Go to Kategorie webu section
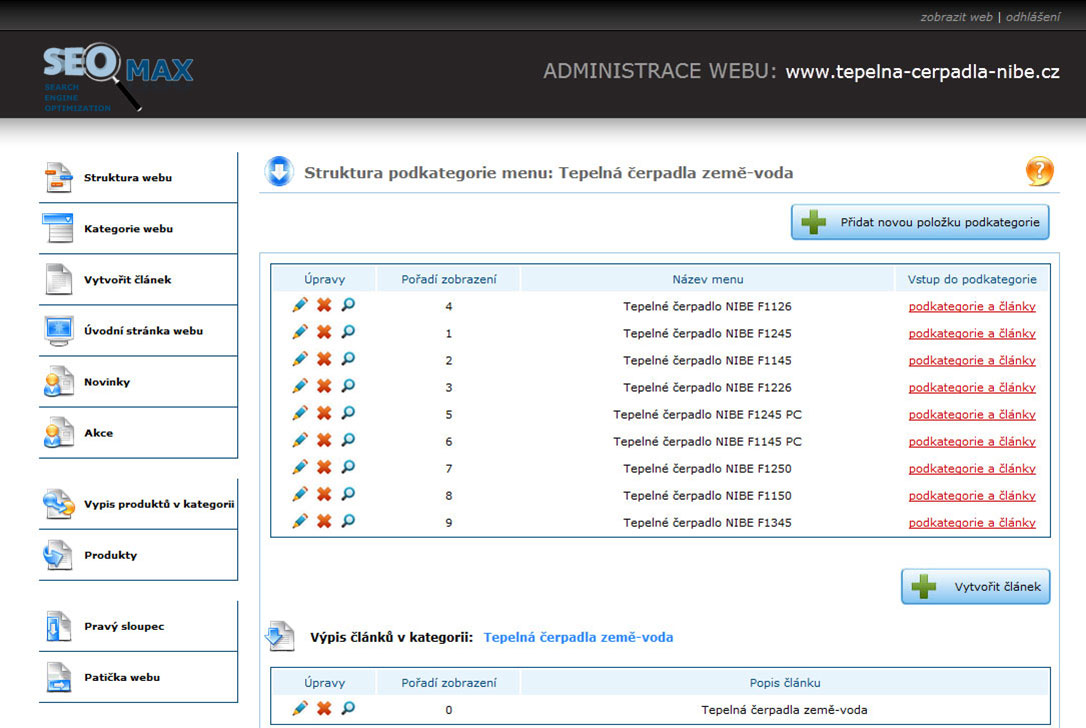 pyautogui.click(x=138, y=229)
